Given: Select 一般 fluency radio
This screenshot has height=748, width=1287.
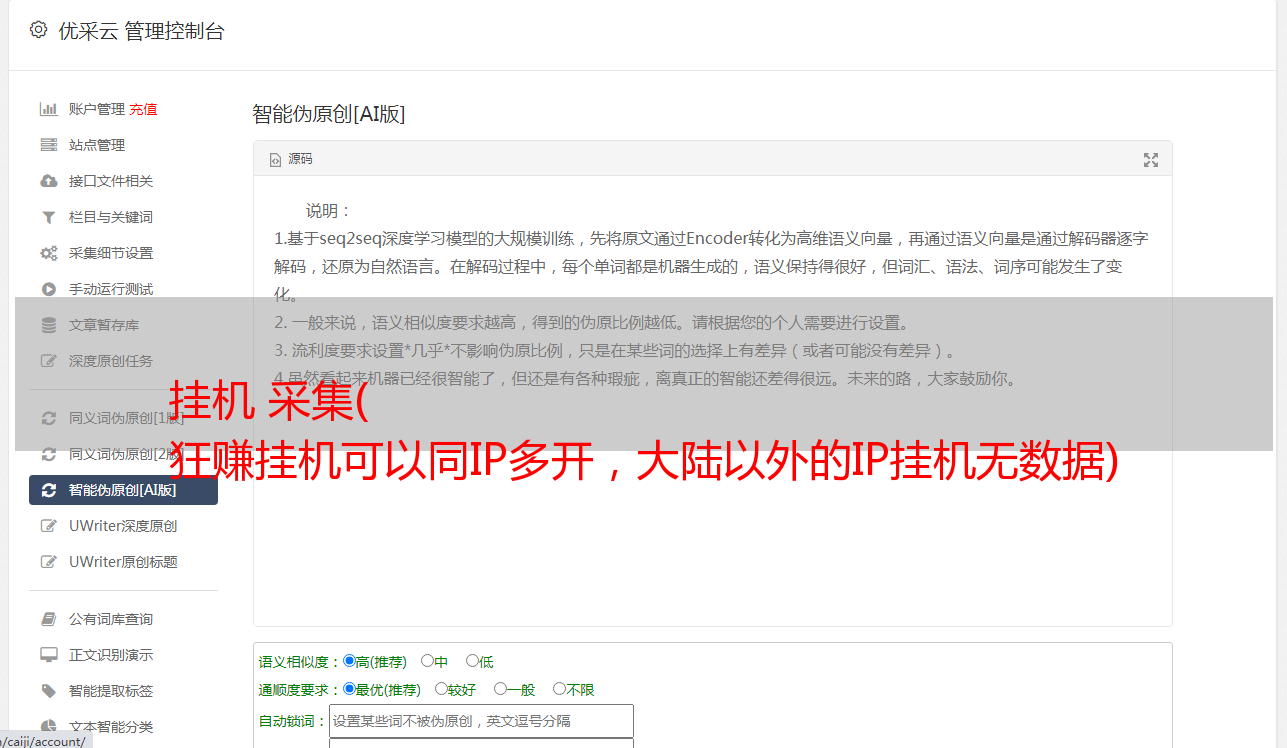Looking at the screenshot, I should pyautogui.click(x=500, y=689).
